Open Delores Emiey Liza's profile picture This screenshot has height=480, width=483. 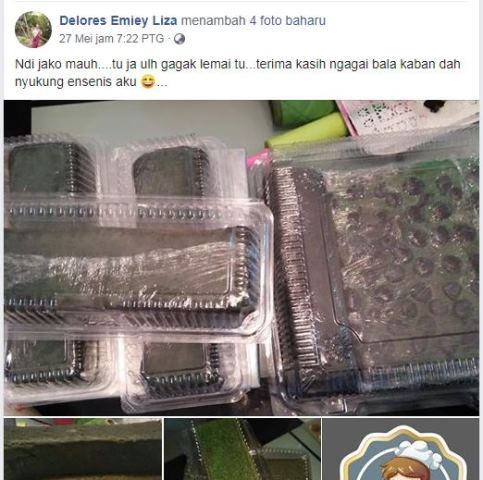[x=33, y=30]
